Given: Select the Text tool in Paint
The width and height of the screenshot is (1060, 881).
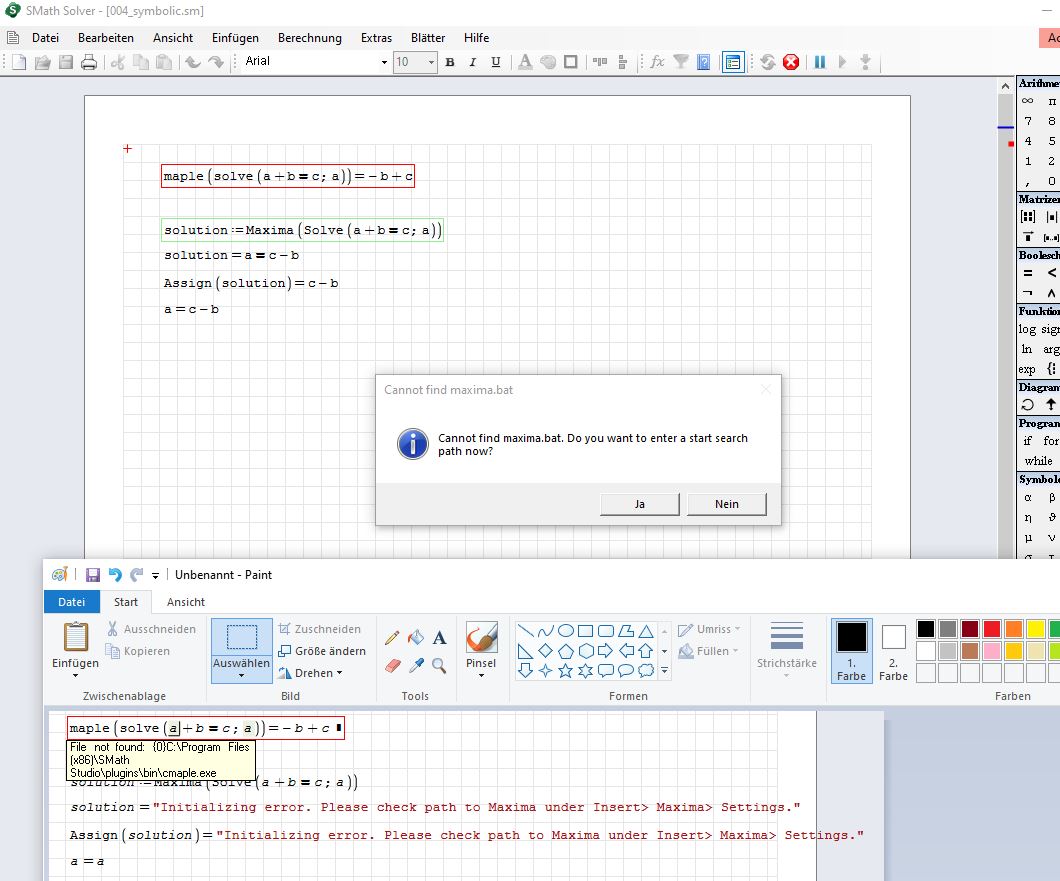Looking at the screenshot, I should click(440, 637).
